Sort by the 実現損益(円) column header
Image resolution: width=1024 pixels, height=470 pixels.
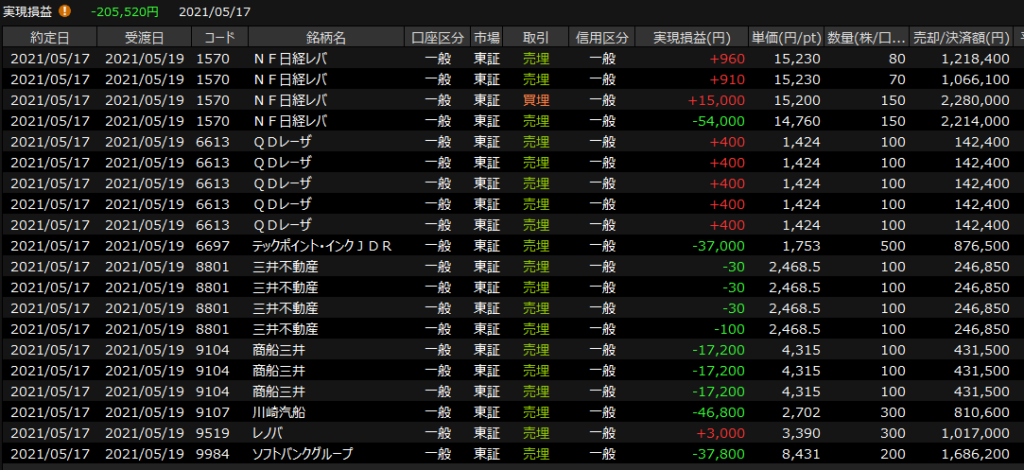[691, 38]
